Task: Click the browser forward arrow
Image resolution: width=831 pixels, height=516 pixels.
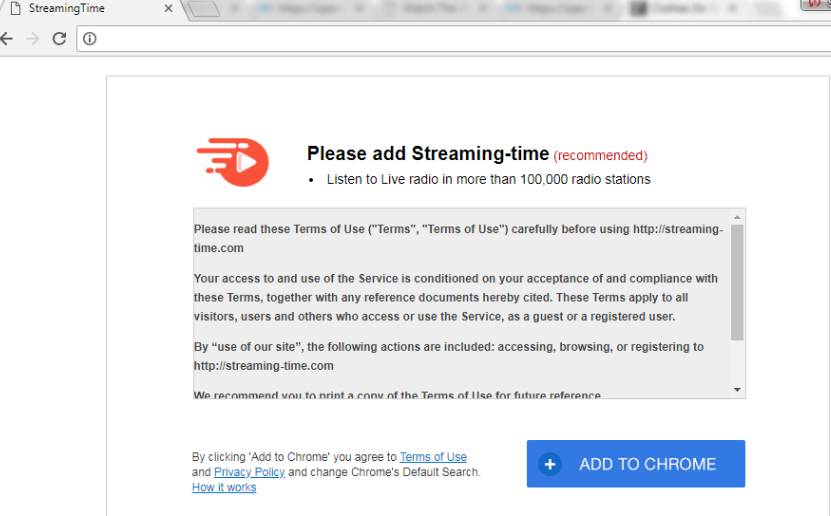Action: 33,39
